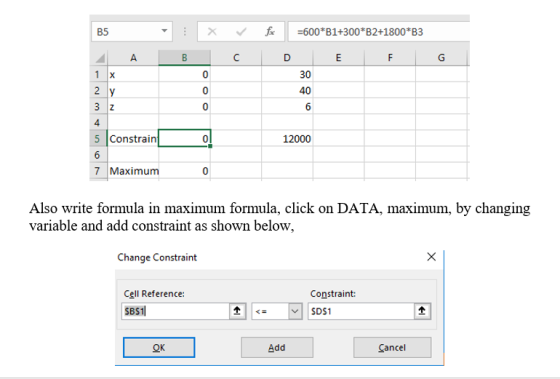Image resolution: width=560 pixels, height=379 pixels.
Task: Click the Cell Reference field with $B$1
Action: coord(175,311)
